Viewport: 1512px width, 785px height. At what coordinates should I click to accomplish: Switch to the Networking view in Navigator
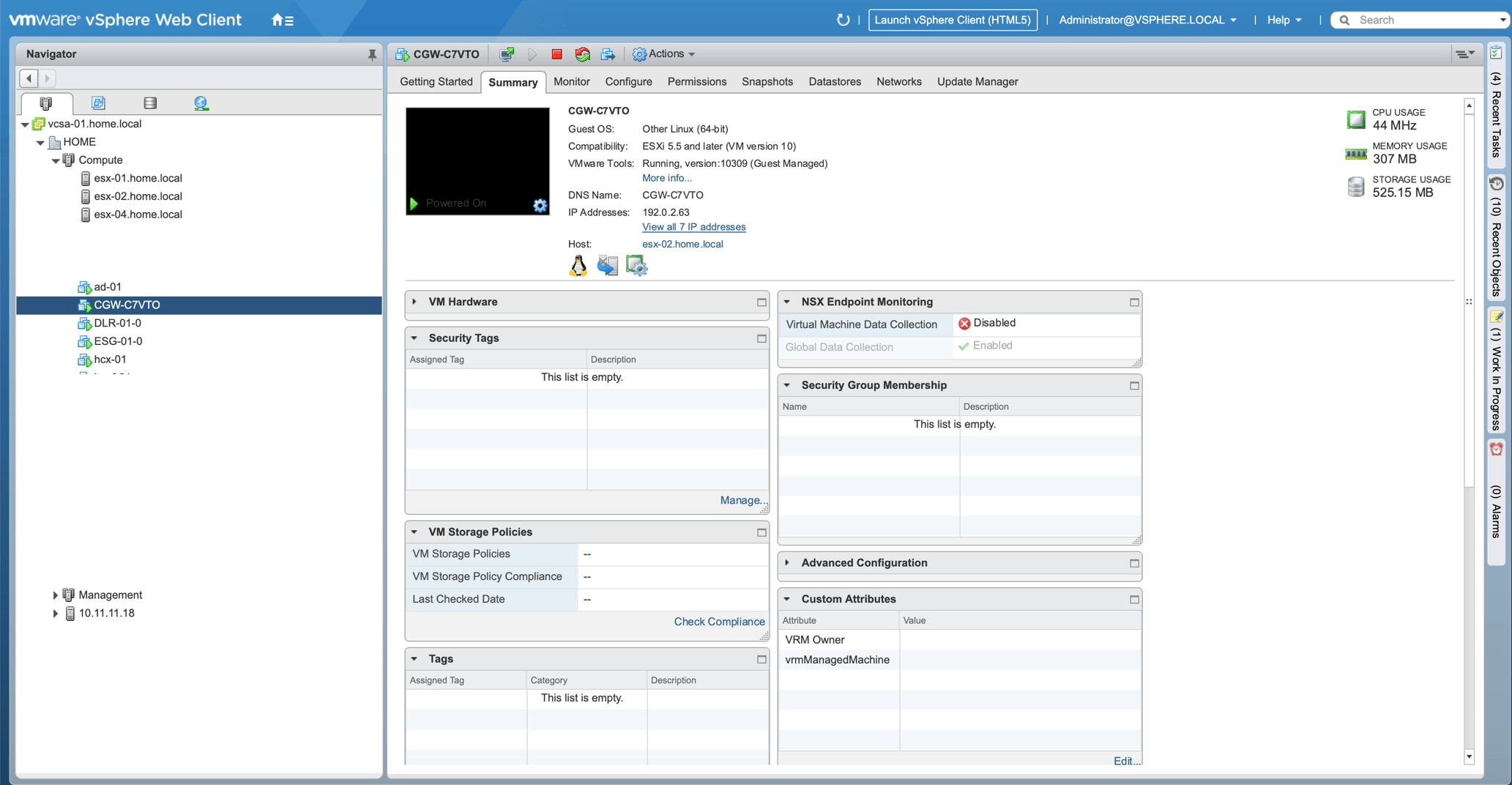pyautogui.click(x=201, y=103)
